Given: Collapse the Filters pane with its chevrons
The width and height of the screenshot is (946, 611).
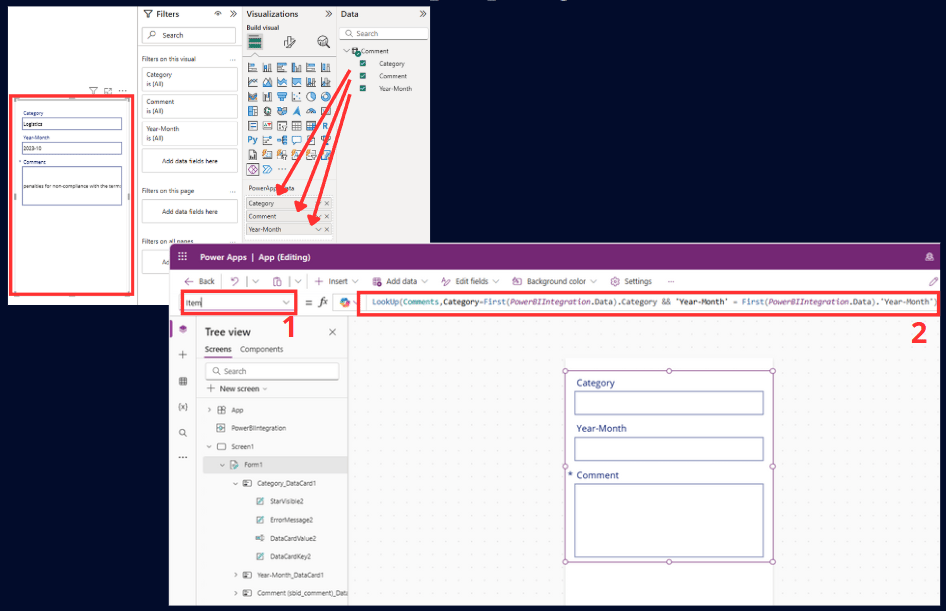Looking at the screenshot, I should (233, 13).
